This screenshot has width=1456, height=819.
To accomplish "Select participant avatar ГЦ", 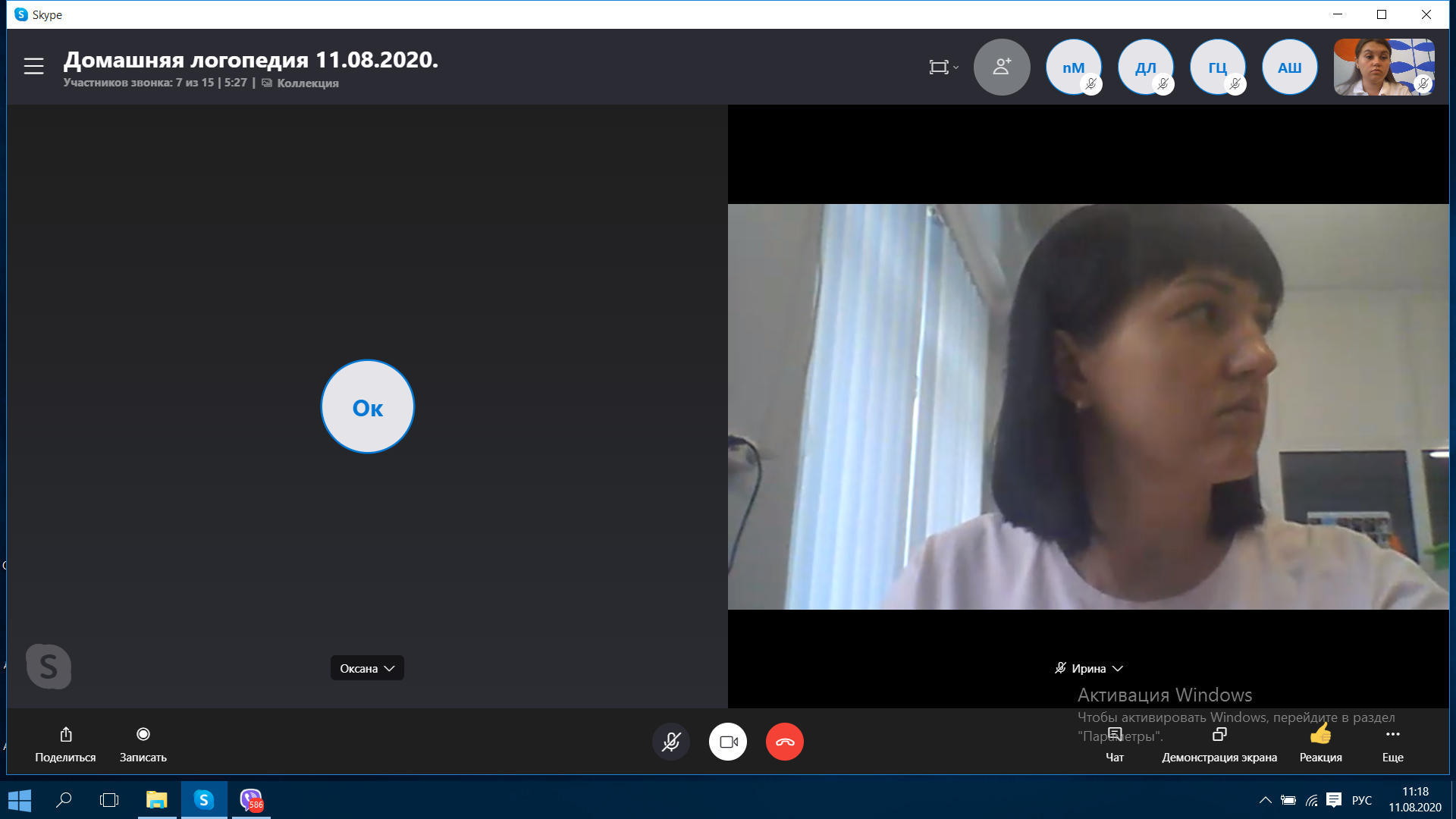I will (x=1217, y=67).
